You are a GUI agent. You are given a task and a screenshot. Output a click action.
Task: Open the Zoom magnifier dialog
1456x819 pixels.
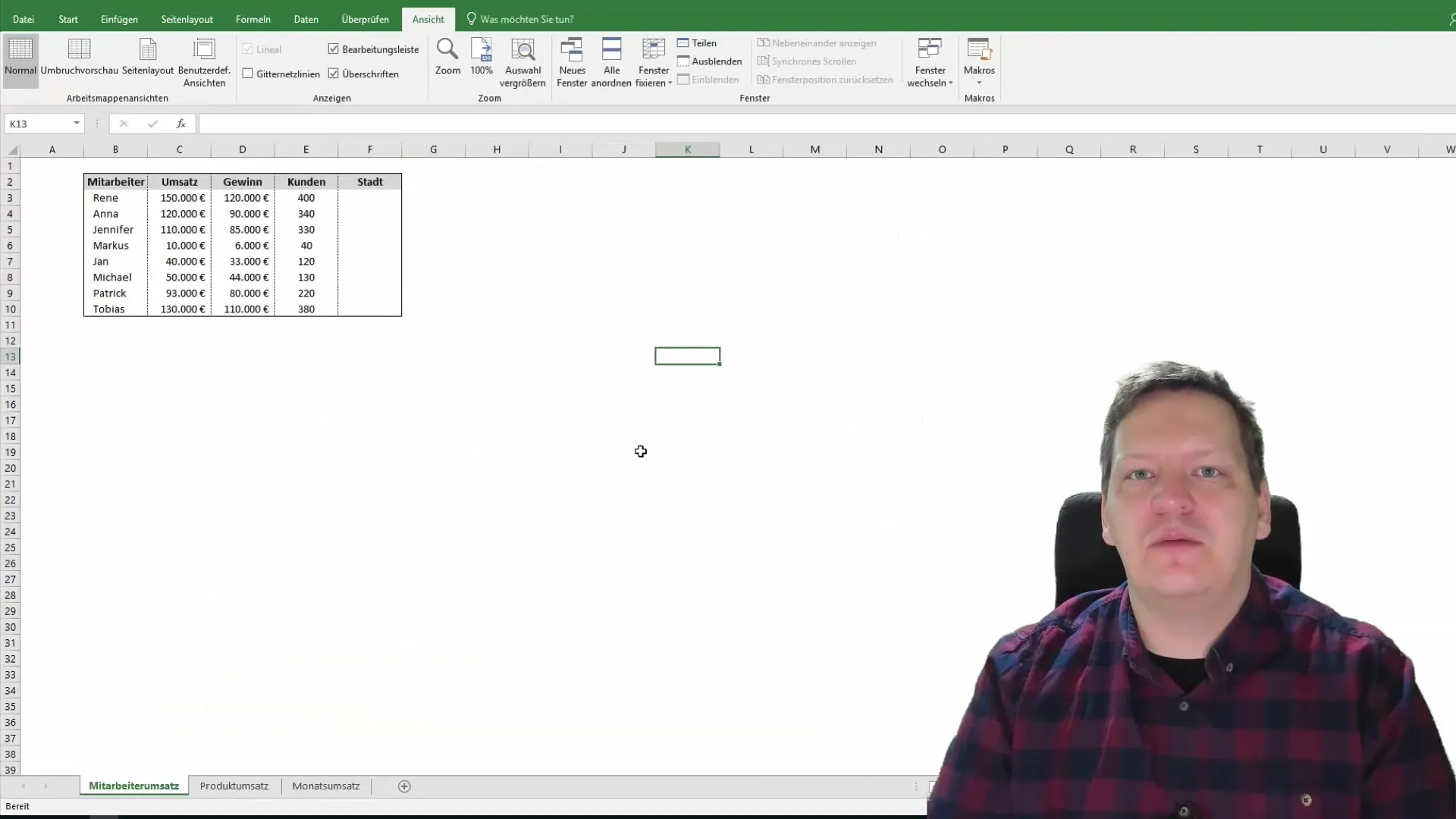click(447, 58)
